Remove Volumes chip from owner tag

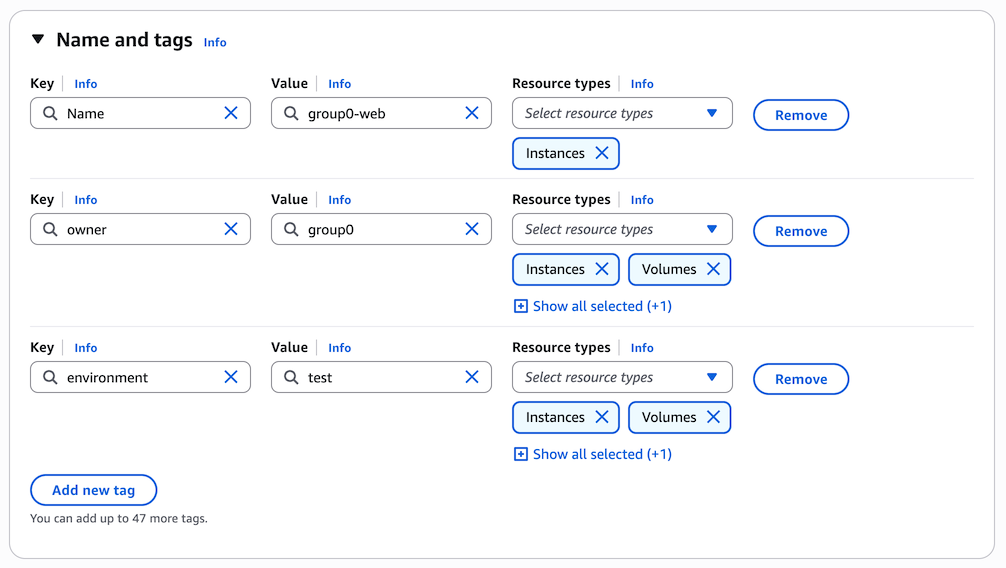pos(713,269)
